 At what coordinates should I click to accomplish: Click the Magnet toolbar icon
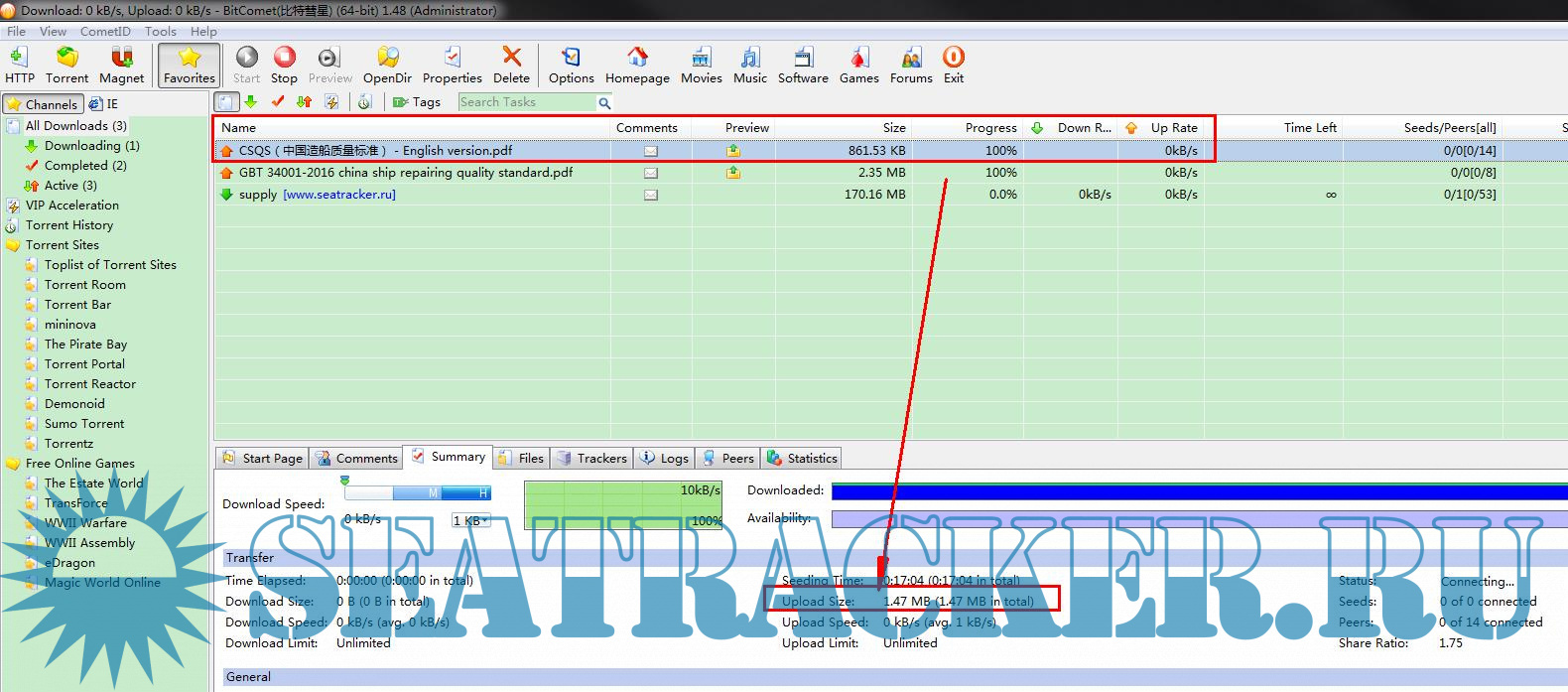point(121,65)
